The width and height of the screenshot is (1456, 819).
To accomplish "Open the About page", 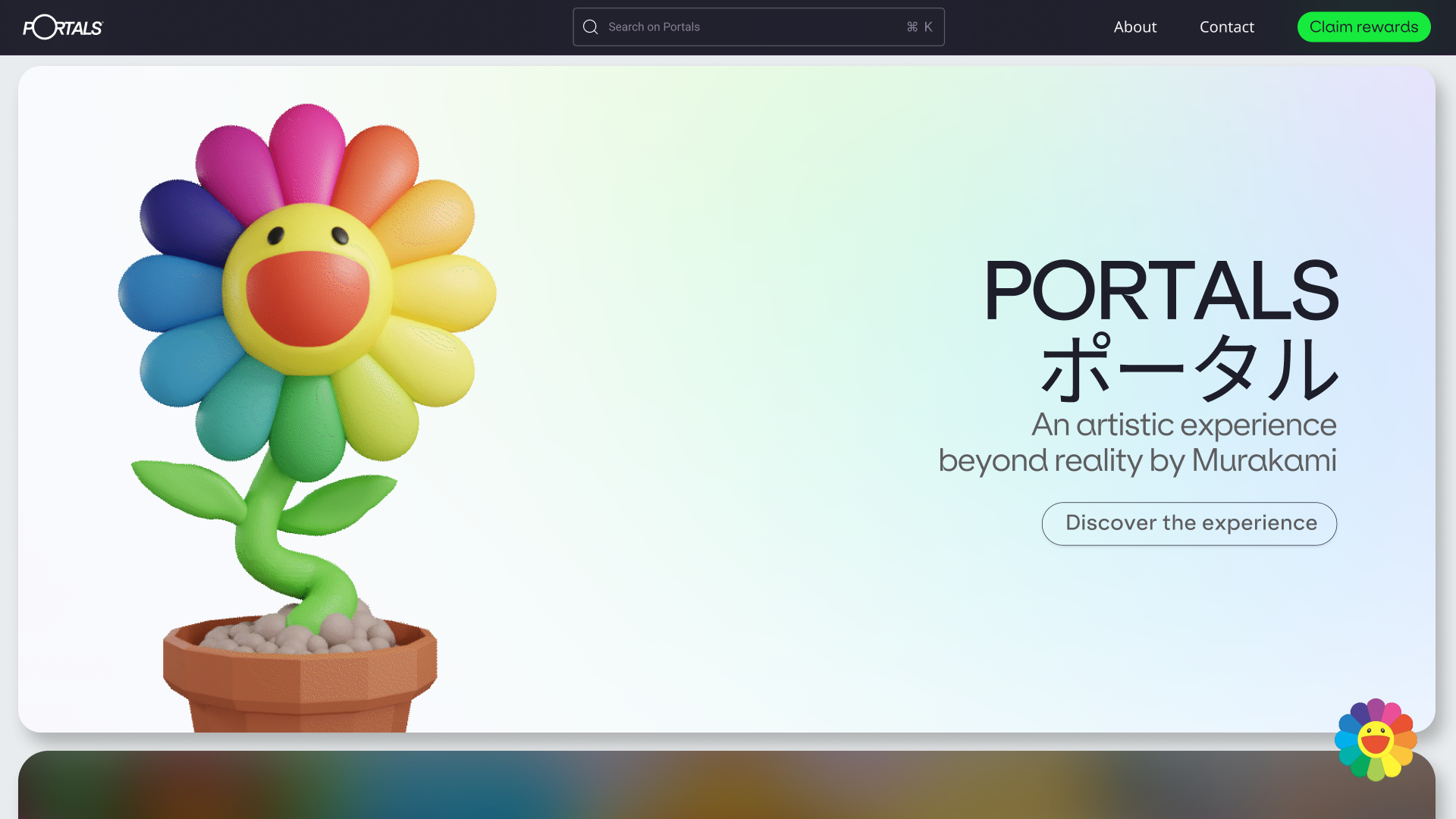I will click(1134, 27).
